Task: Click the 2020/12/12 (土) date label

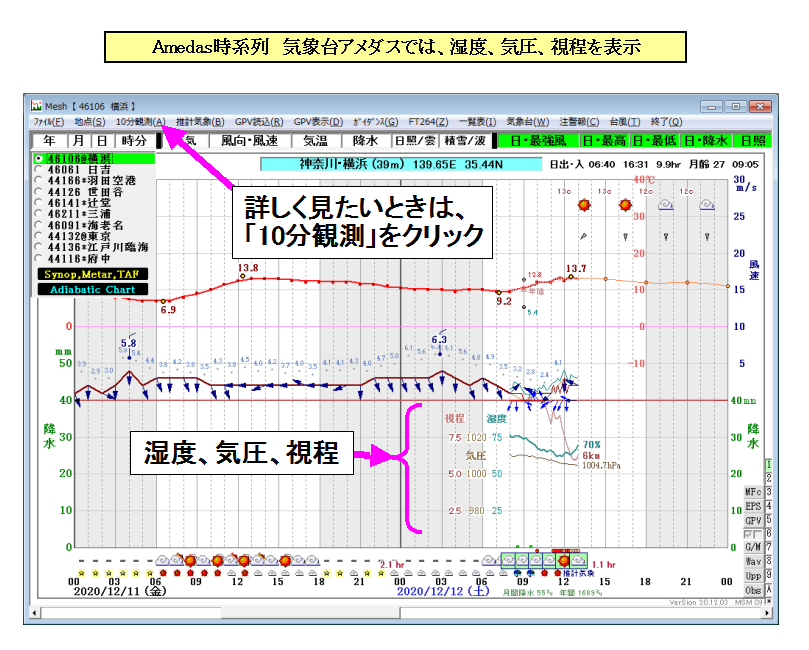Action: coord(443,591)
